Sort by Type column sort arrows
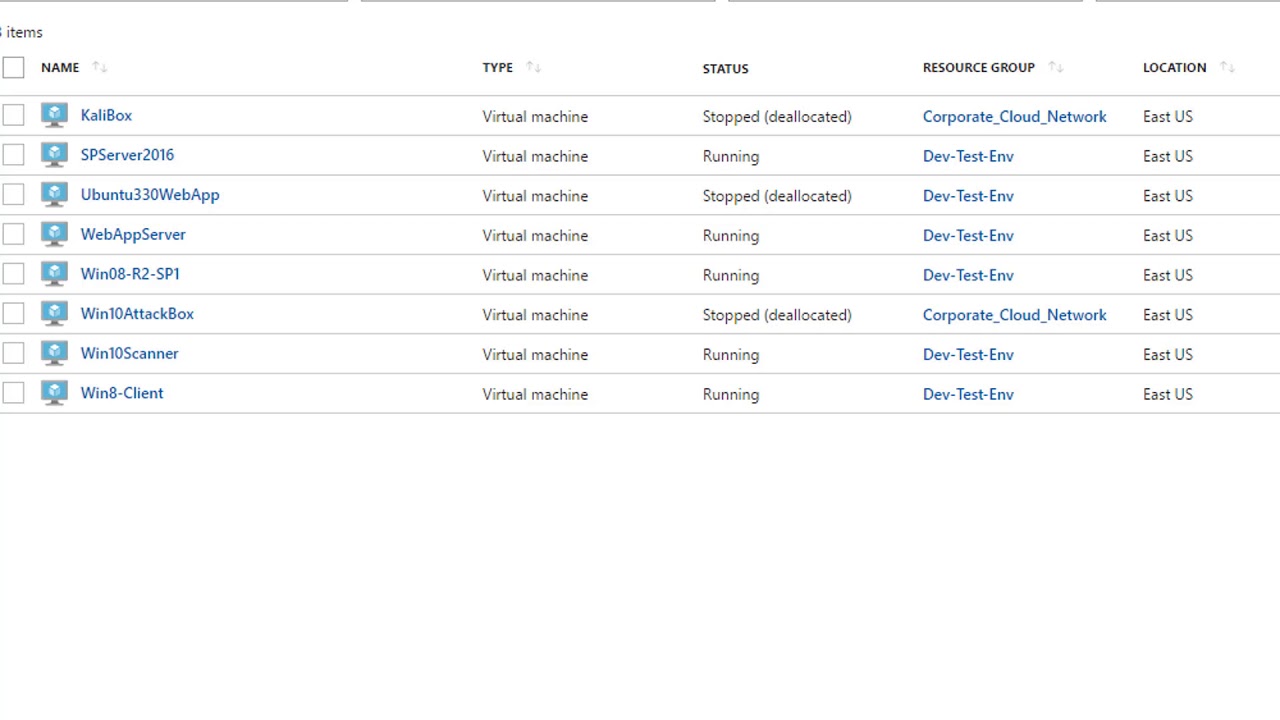Image resolution: width=1280 pixels, height=720 pixels. pos(533,67)
